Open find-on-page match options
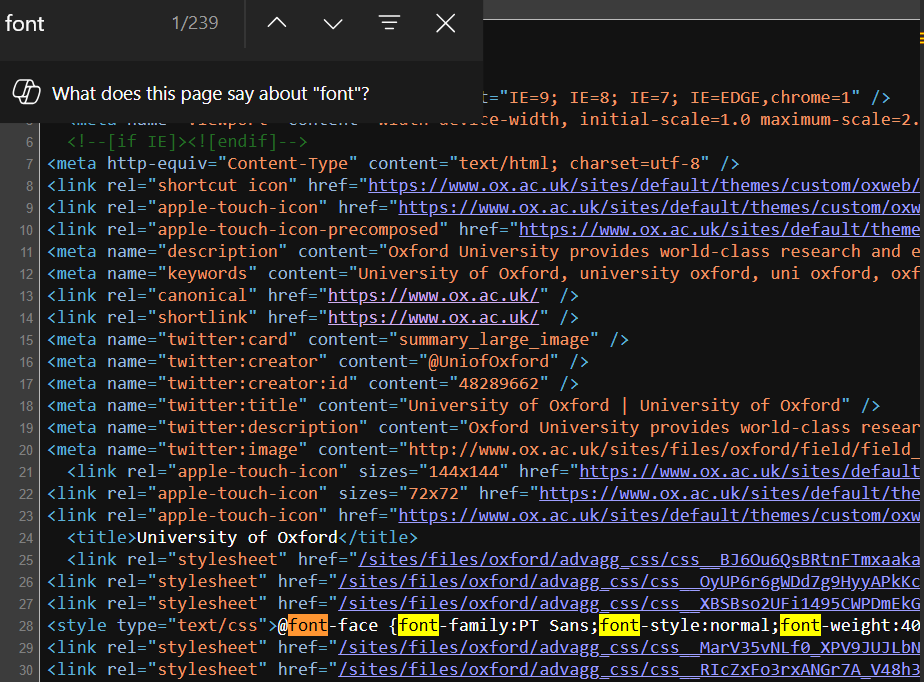 click(x=389, y=23)
